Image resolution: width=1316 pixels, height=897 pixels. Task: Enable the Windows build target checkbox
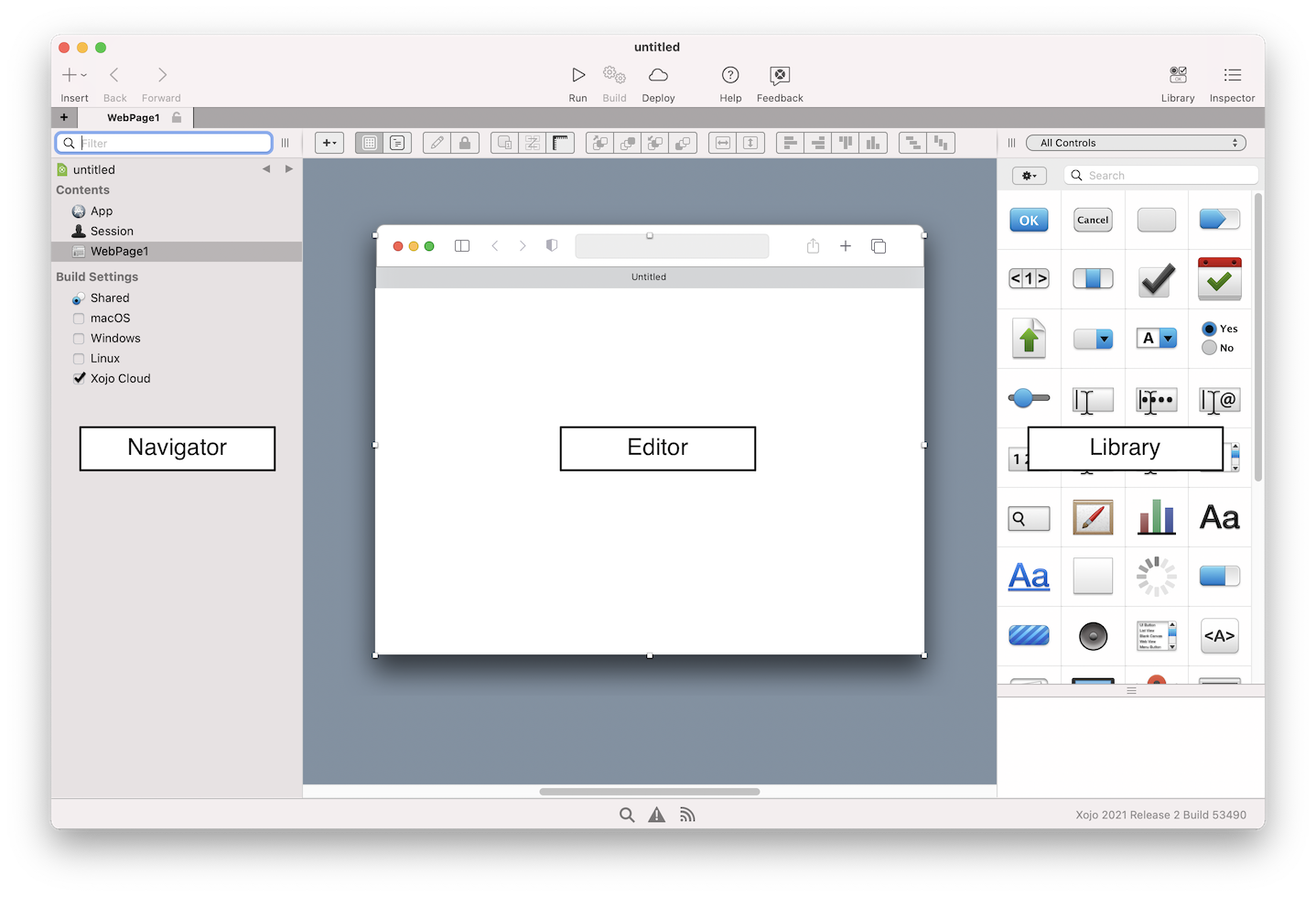click(x=79, y=338)
